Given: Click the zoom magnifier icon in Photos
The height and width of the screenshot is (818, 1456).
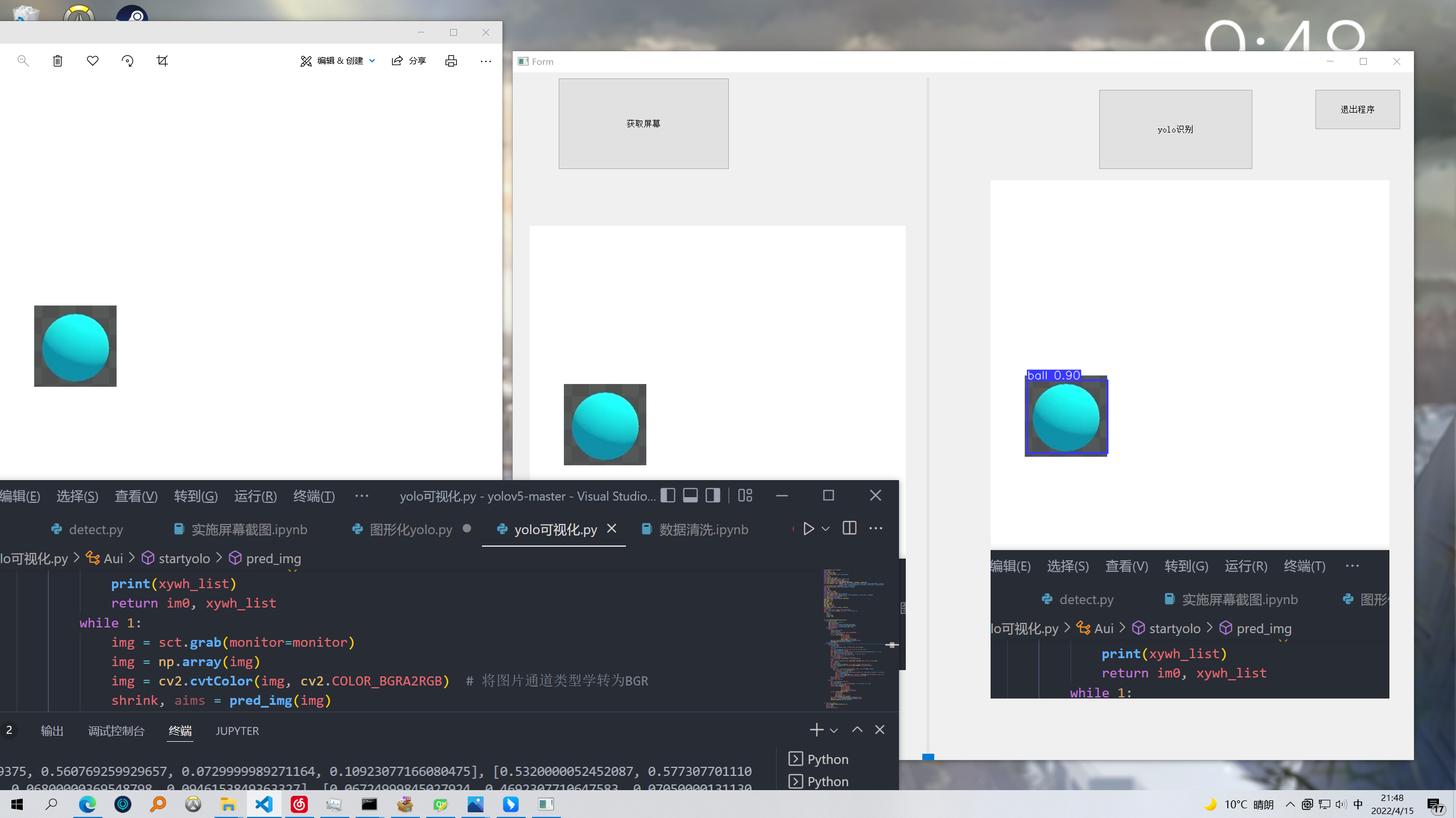Looking at the screenshot, I should coord(23,61).
